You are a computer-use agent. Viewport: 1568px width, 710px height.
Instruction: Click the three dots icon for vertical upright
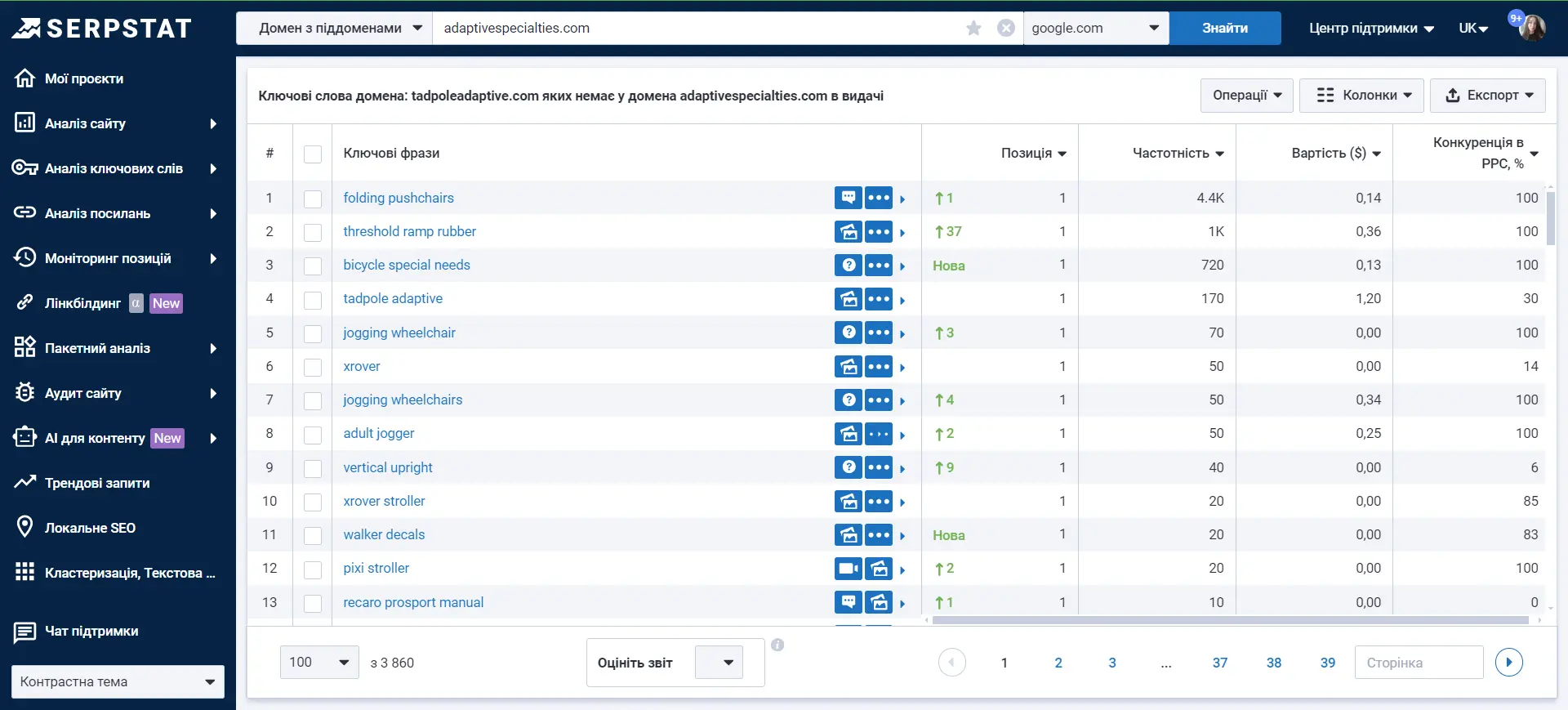(879, 467)
